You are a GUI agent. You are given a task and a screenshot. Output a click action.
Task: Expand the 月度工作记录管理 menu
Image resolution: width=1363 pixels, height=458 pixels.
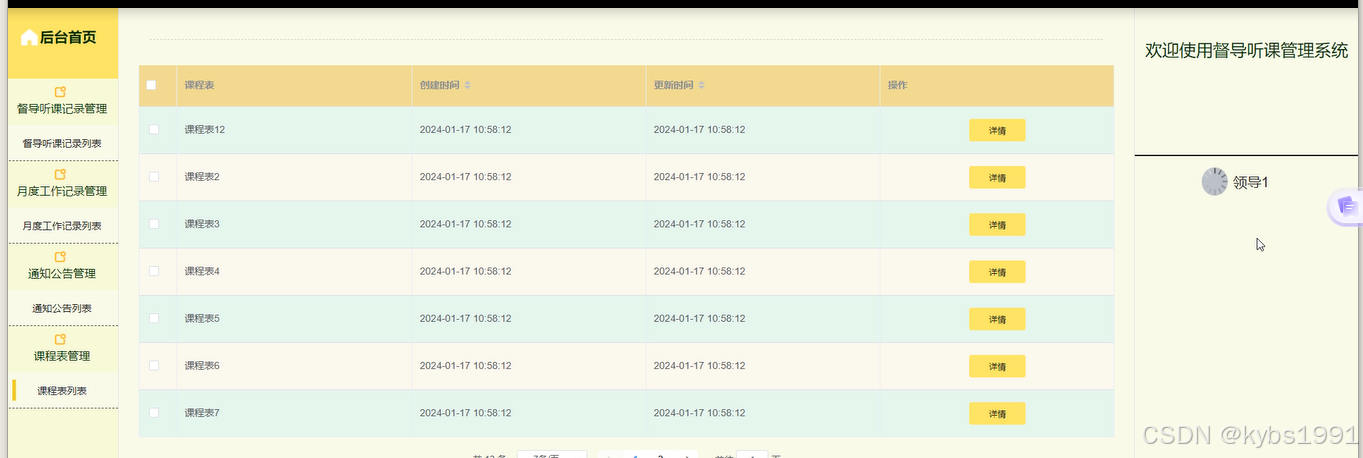(62, 191)
